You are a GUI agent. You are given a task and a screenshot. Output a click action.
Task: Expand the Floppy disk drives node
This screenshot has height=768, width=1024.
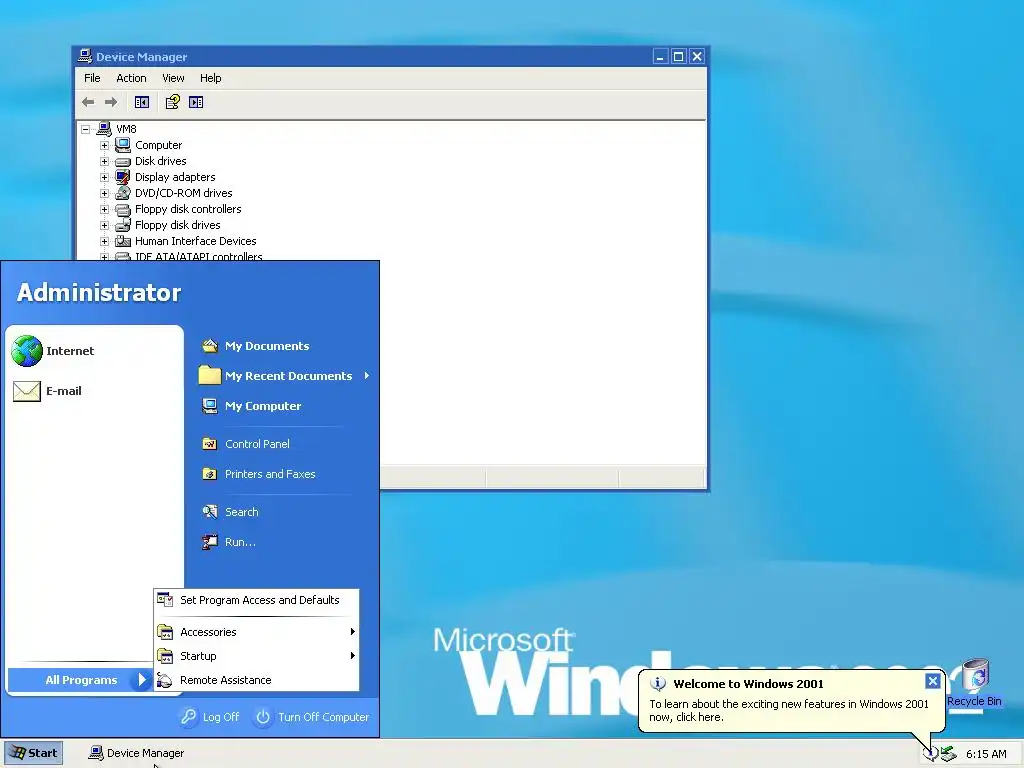104,225
